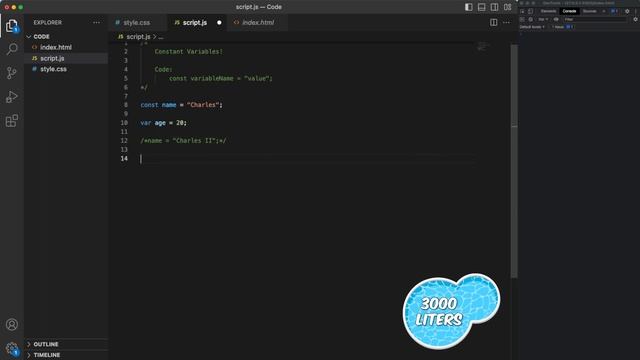
Task: Click the variable 'age' on line 10
Action: click(160, 123)
